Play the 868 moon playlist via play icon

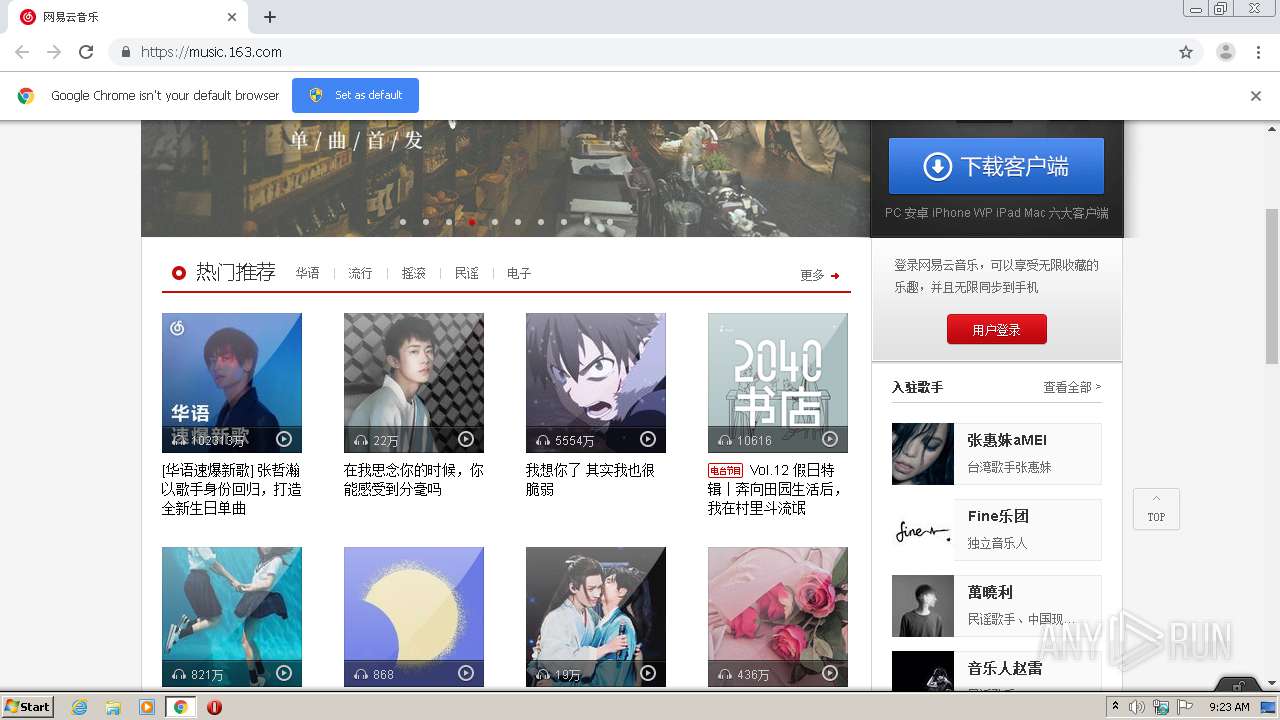[x=466, y=673]
